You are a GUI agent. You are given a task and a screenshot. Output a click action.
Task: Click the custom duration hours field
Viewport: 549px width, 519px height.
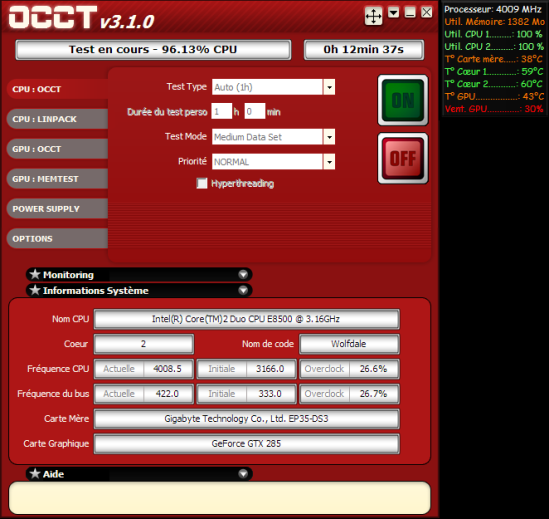(222, 111)
